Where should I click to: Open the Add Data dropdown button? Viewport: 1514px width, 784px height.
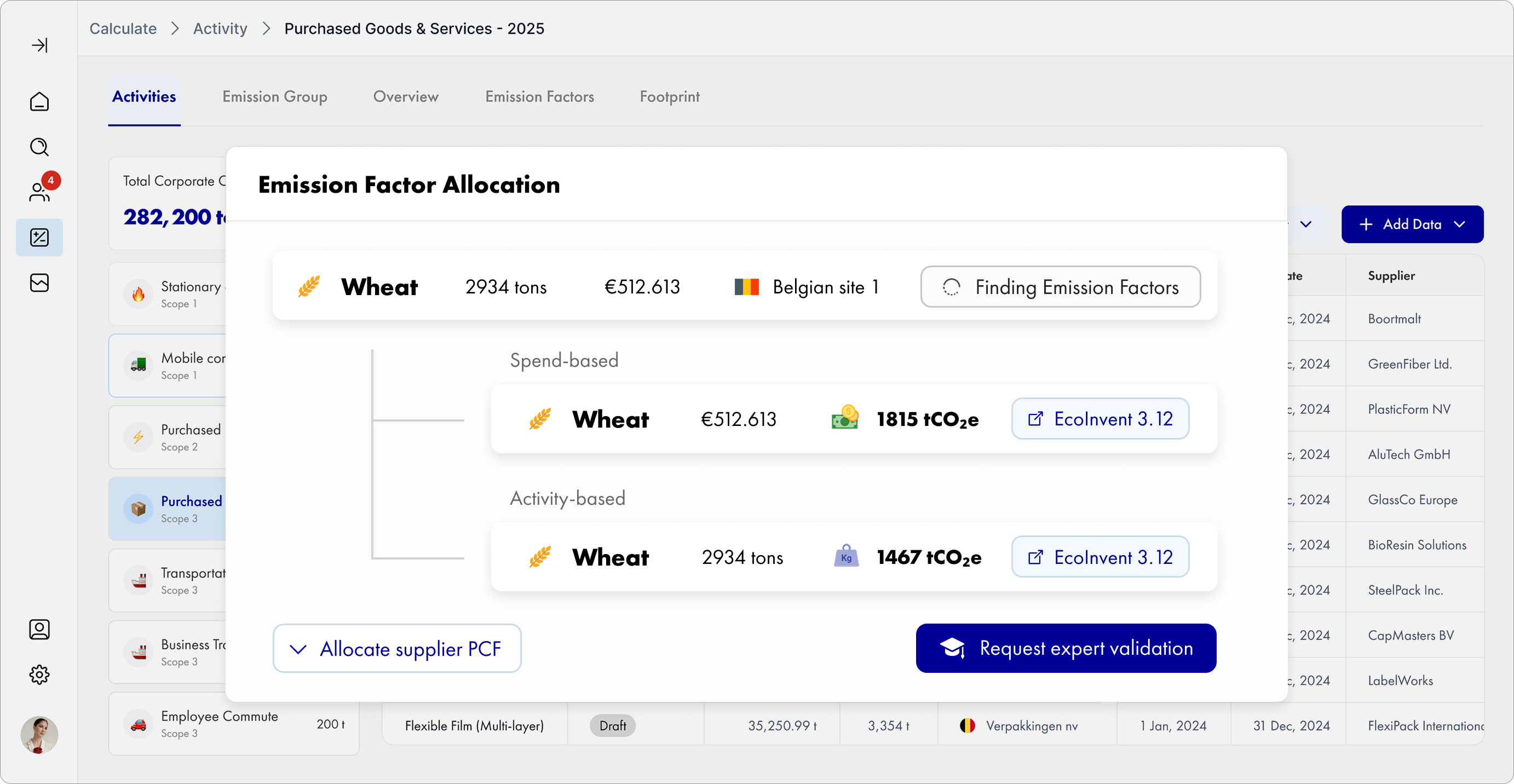[1412, 224]
